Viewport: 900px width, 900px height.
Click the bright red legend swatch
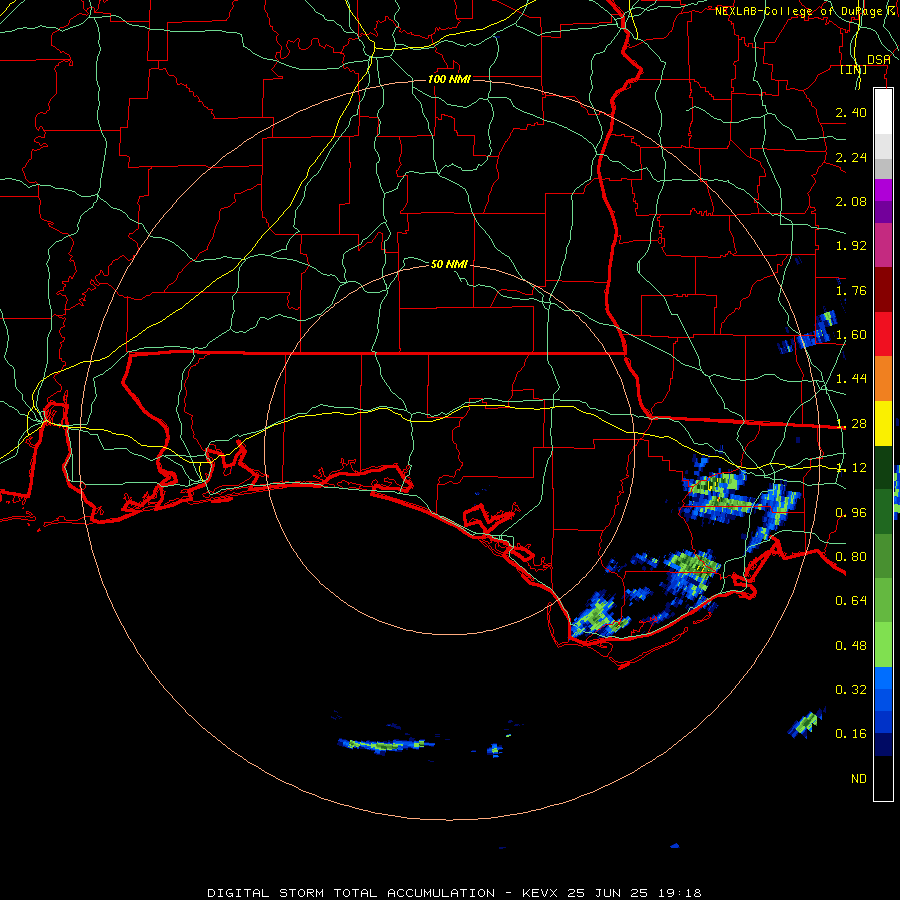click(883, 334)
